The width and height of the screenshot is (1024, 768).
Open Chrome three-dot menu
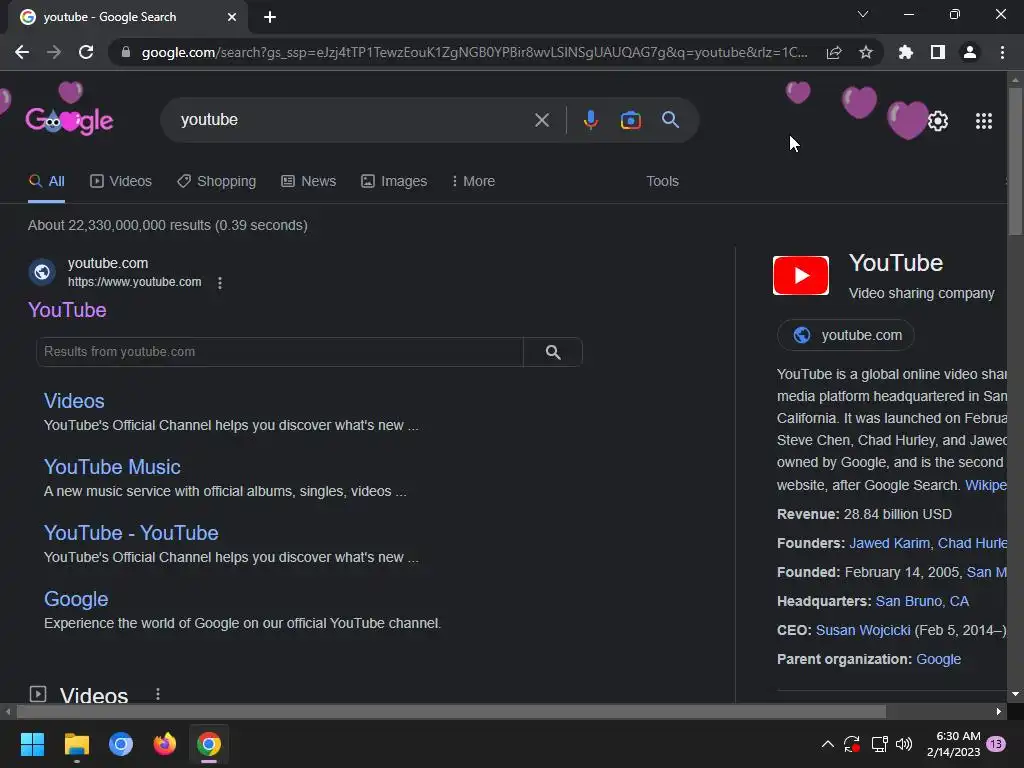[1002, 52]
